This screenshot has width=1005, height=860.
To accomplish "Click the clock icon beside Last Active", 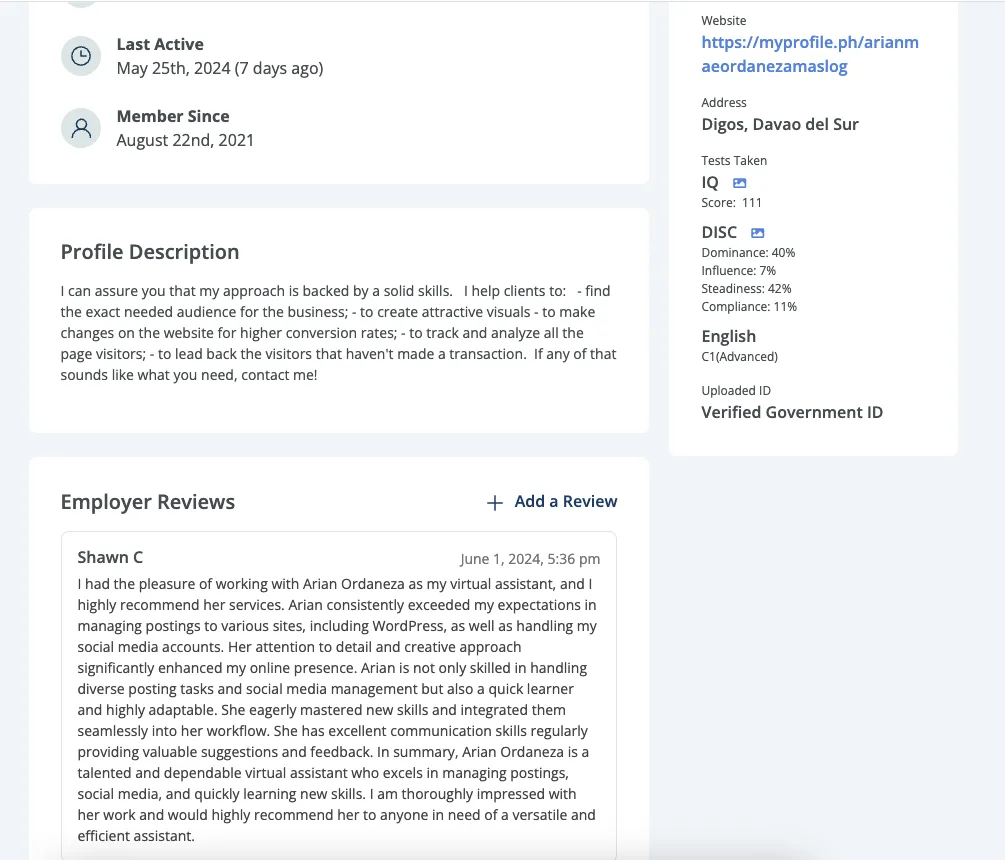I will [x=81, y=57].
